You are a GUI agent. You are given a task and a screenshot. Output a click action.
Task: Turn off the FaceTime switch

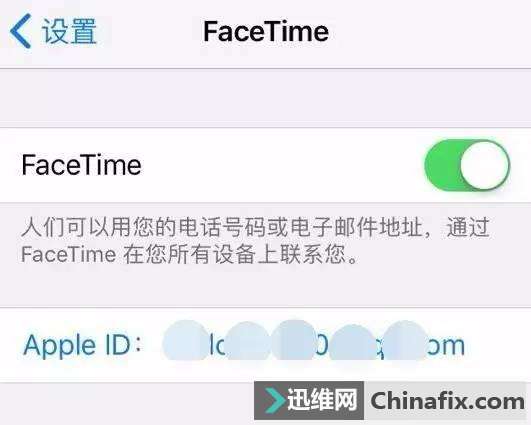tap(467, 165)
